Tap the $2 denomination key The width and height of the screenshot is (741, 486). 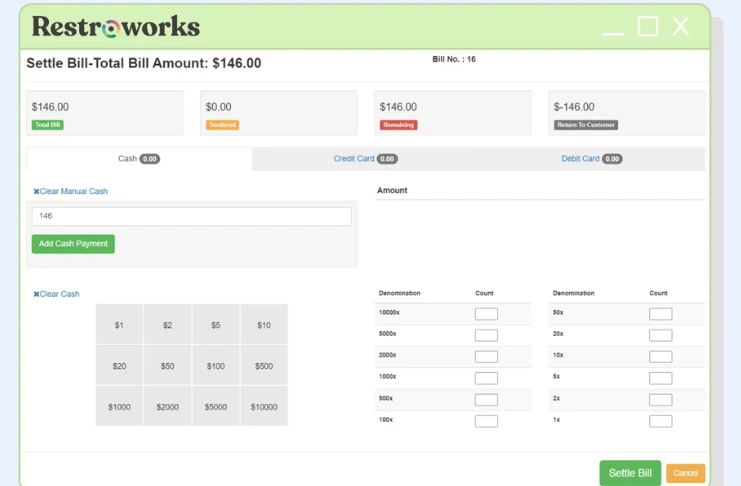click(168, 325)
